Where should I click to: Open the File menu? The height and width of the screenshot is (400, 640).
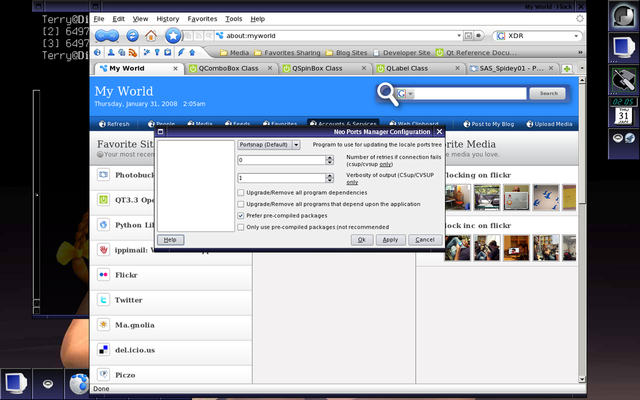point(99,19)
